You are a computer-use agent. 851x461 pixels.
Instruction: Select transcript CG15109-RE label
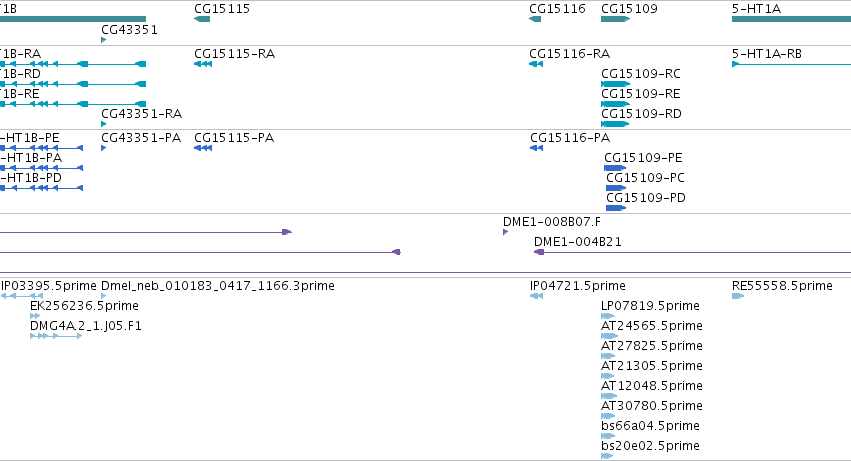coord(640,94)
